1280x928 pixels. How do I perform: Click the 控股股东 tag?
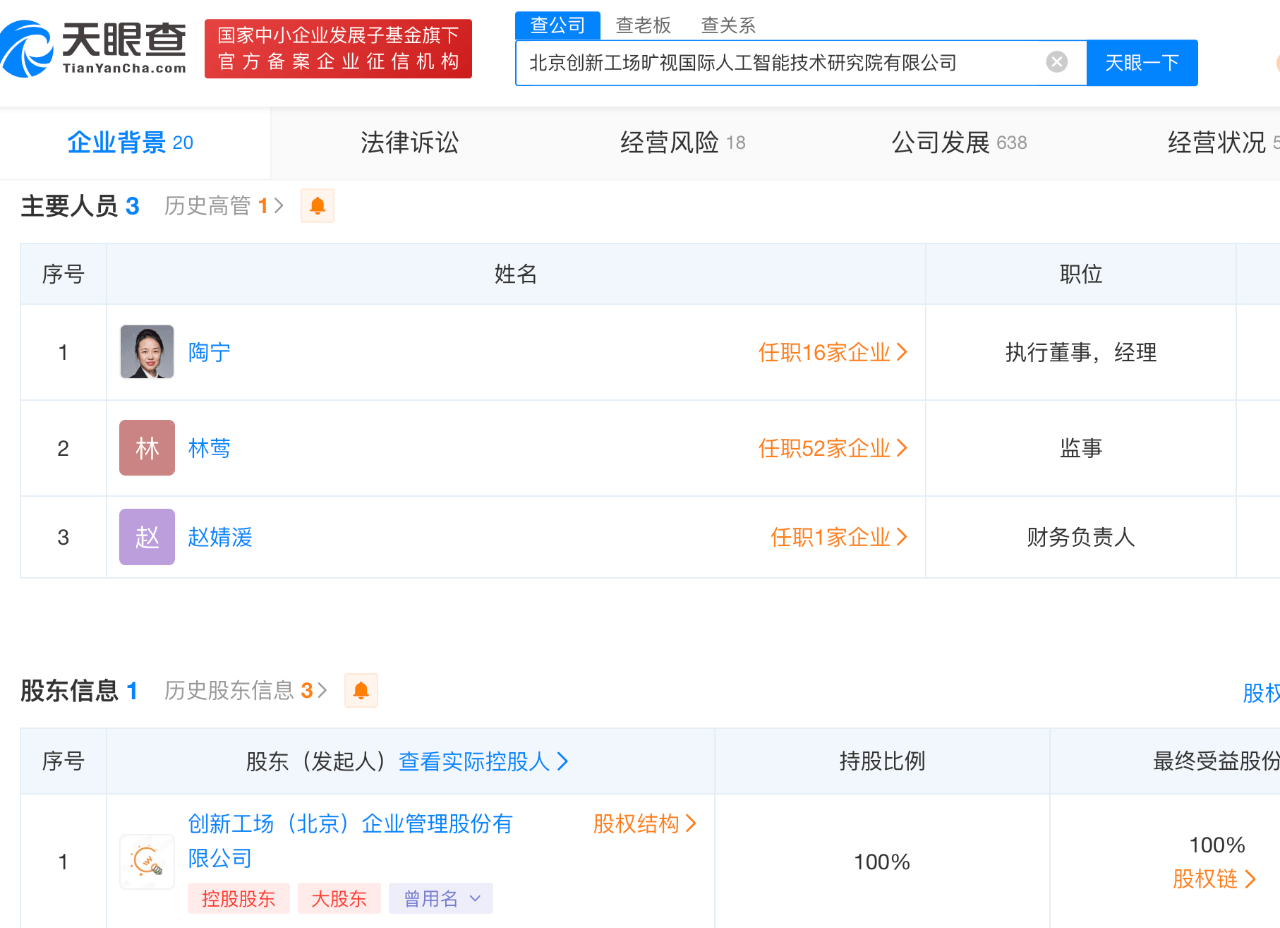tap(238, 899)
